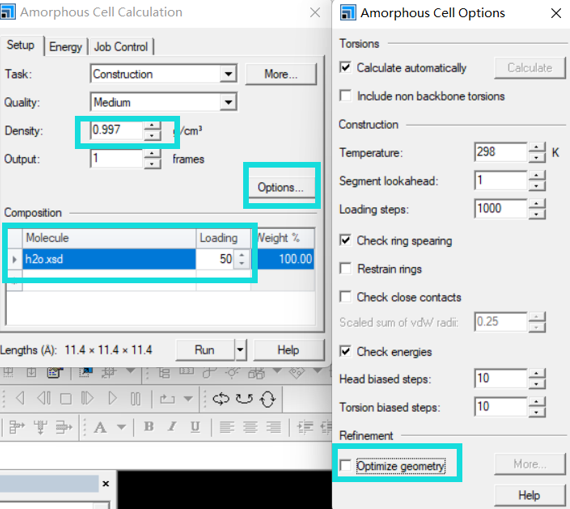
Task: Toggle bold formatting
Action: tap(148, 426)
